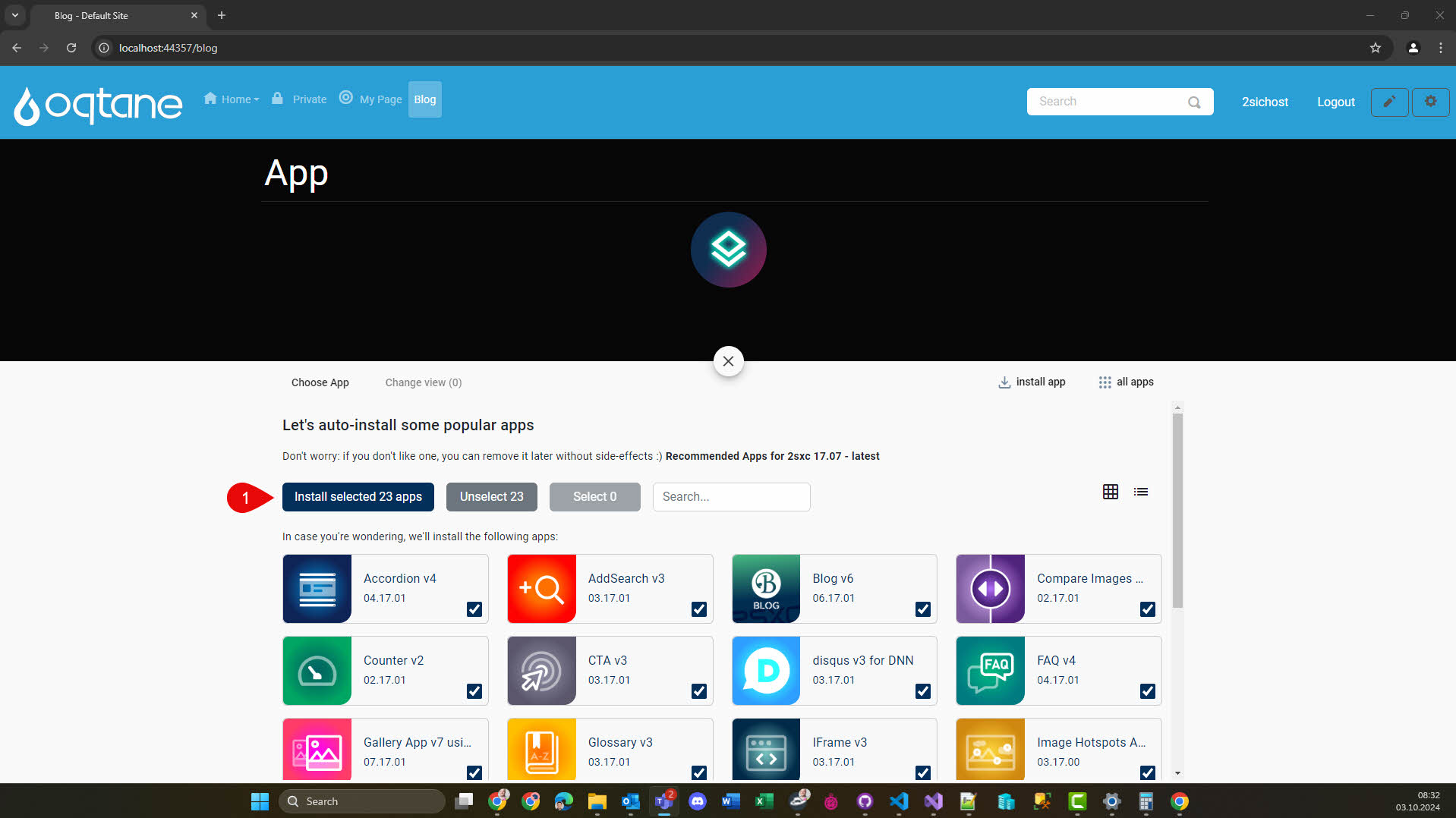The image size is (1456, 818).
Task: Open the Blog page tab
Action: [x=424, y=99]
